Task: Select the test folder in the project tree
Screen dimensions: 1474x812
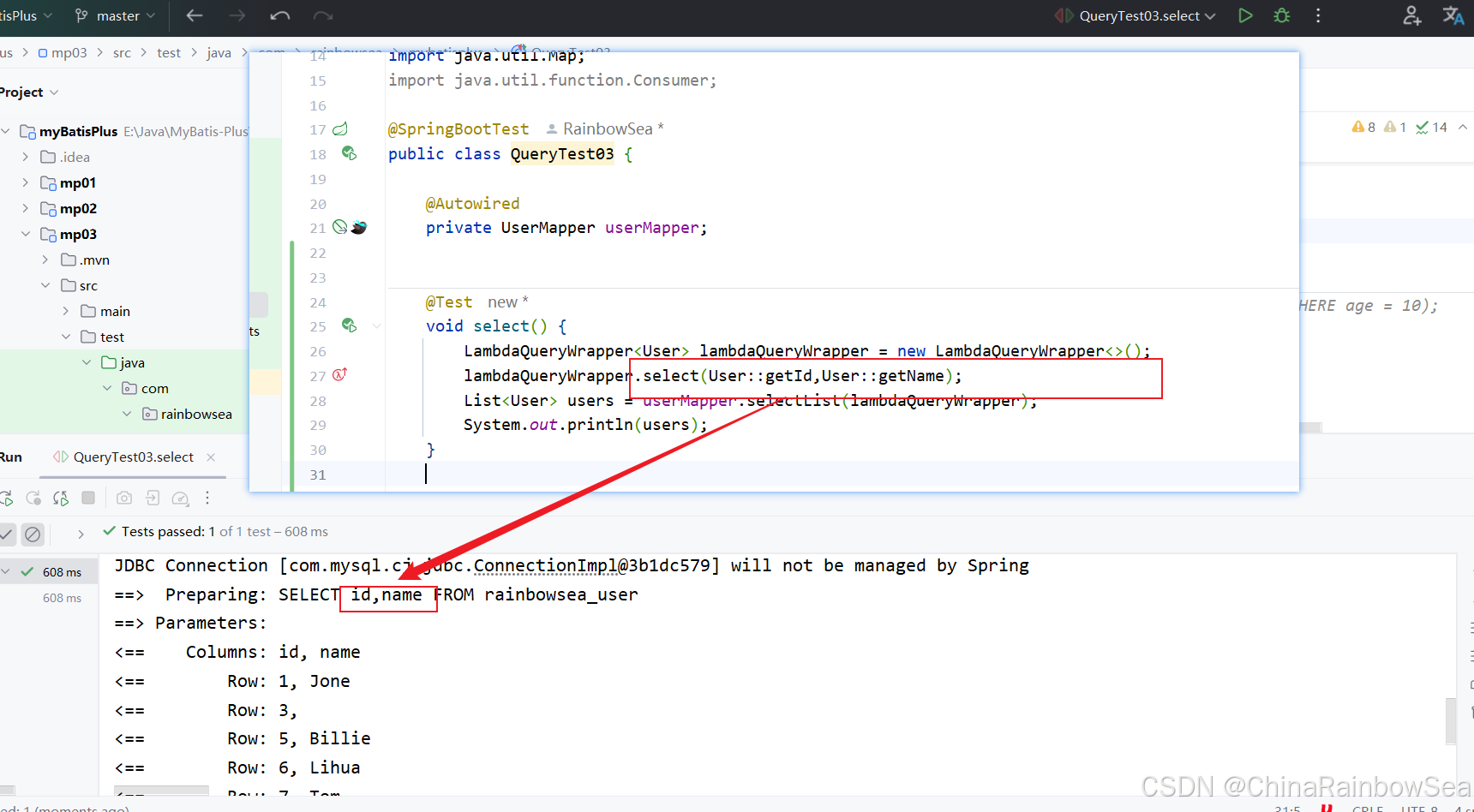Action: click(x=102, y=337)
